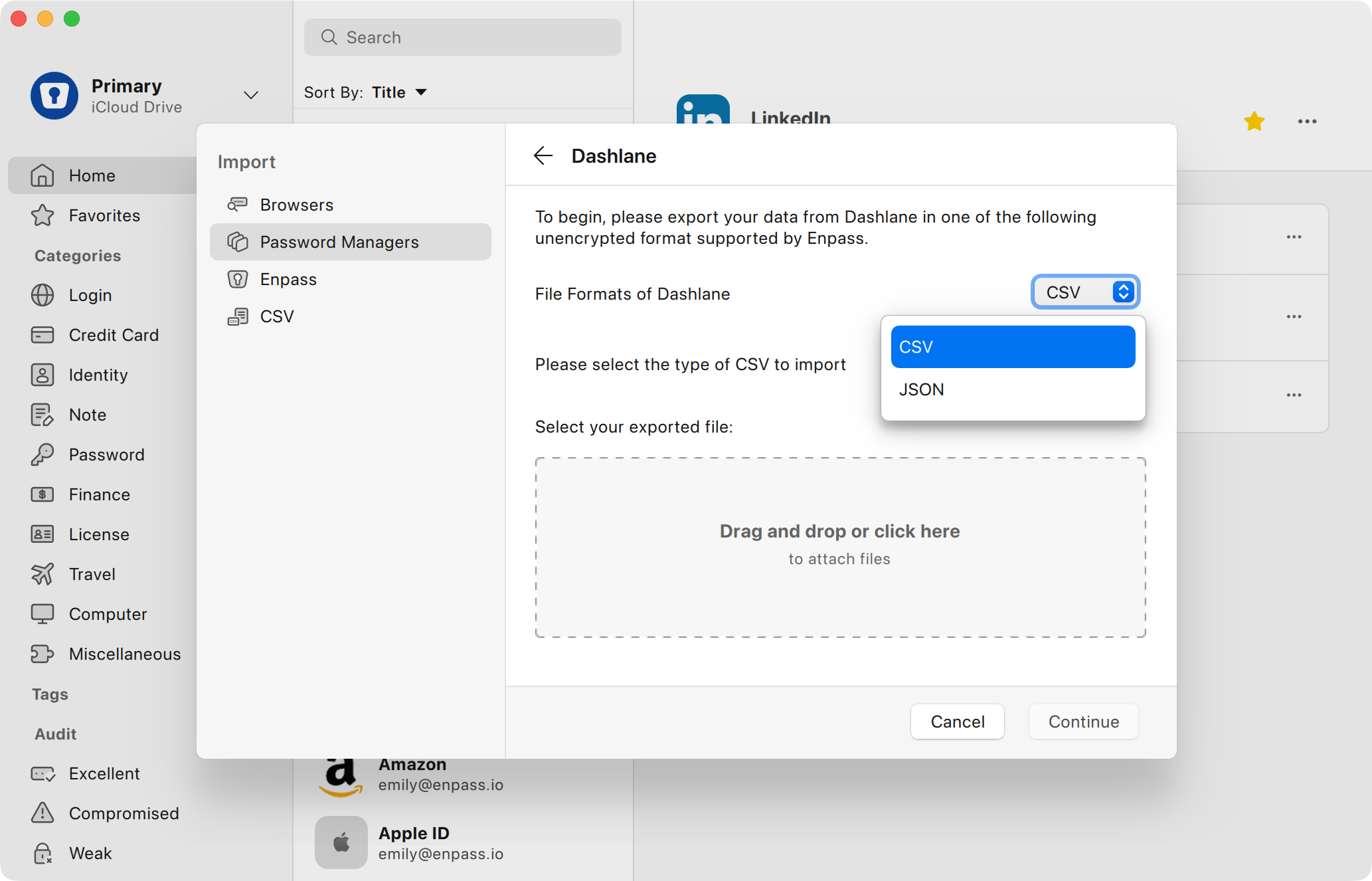Viewport: 1372px width, 881px height.
Task: Open the Compromised warning audit icon
Action: (43, 813)
